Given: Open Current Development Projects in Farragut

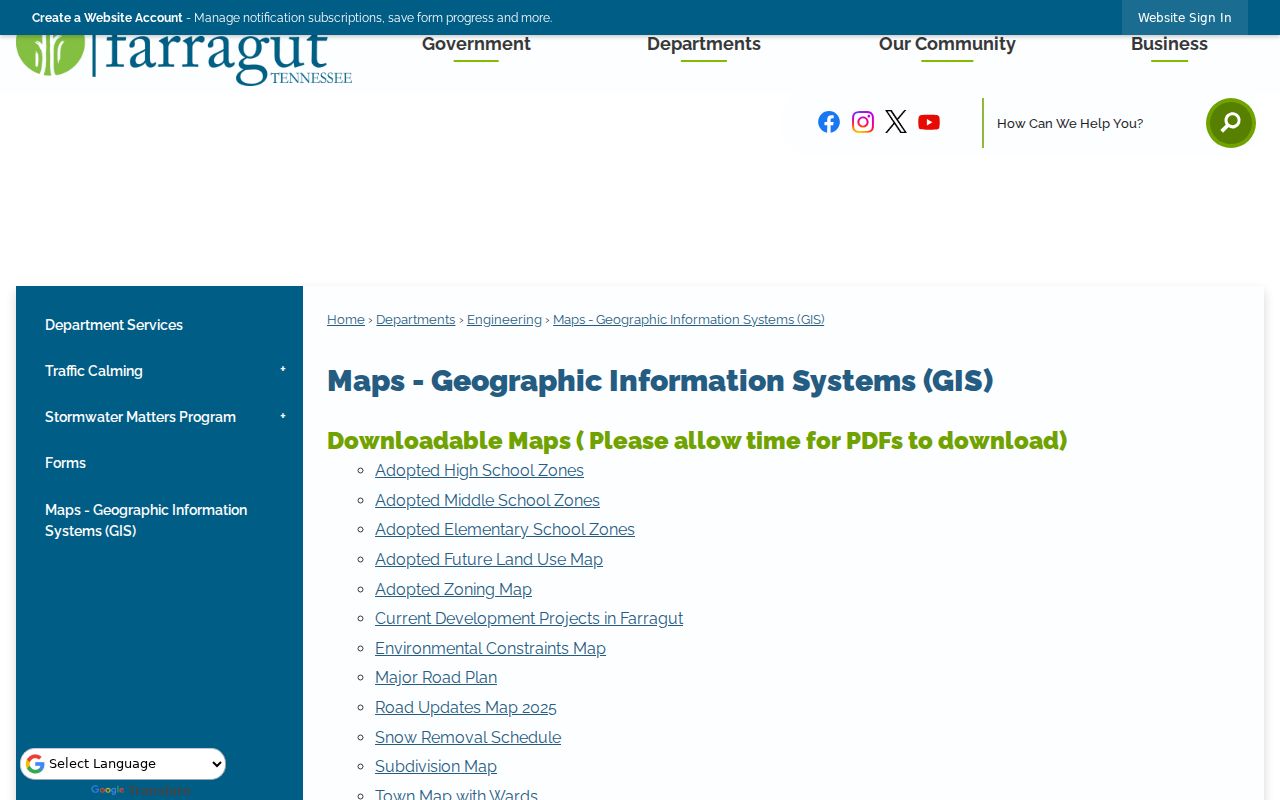Looking at the screenshot, I should pos(529,618).
